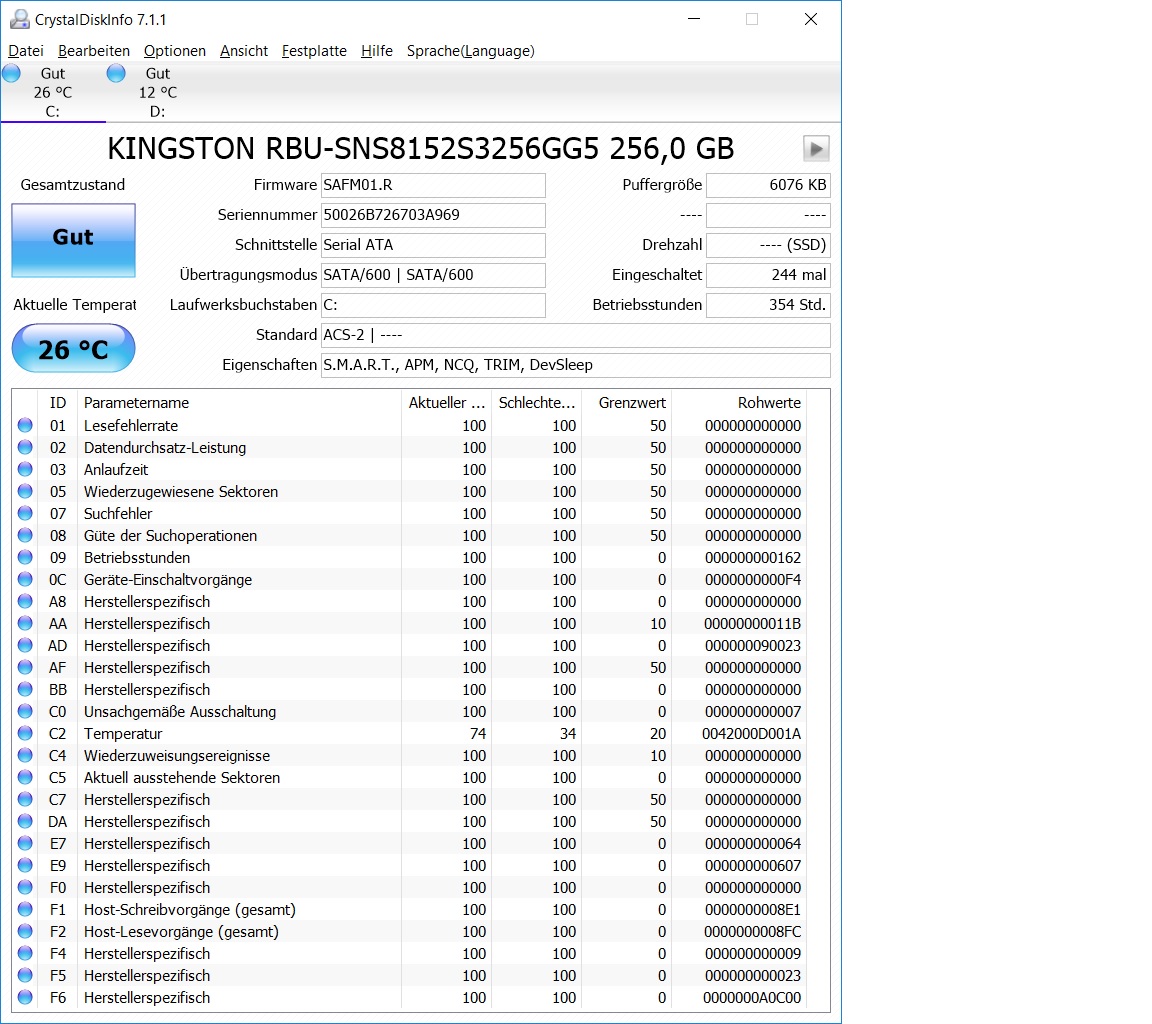Open the Bearbeiten menu
The image size is (1152, 1024).
click(93, 51)
